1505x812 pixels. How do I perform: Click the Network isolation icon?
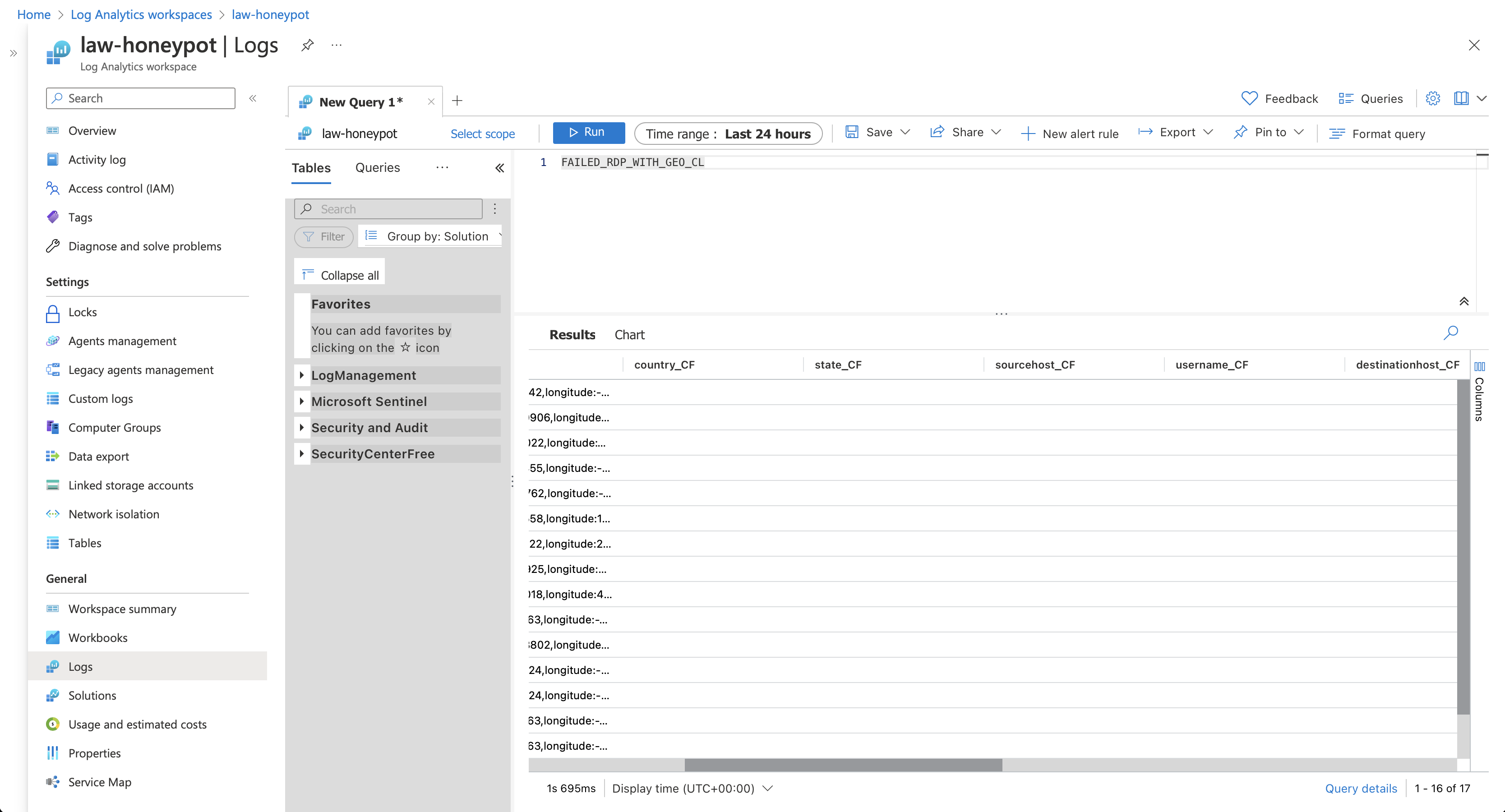click(x=53, y=514)
